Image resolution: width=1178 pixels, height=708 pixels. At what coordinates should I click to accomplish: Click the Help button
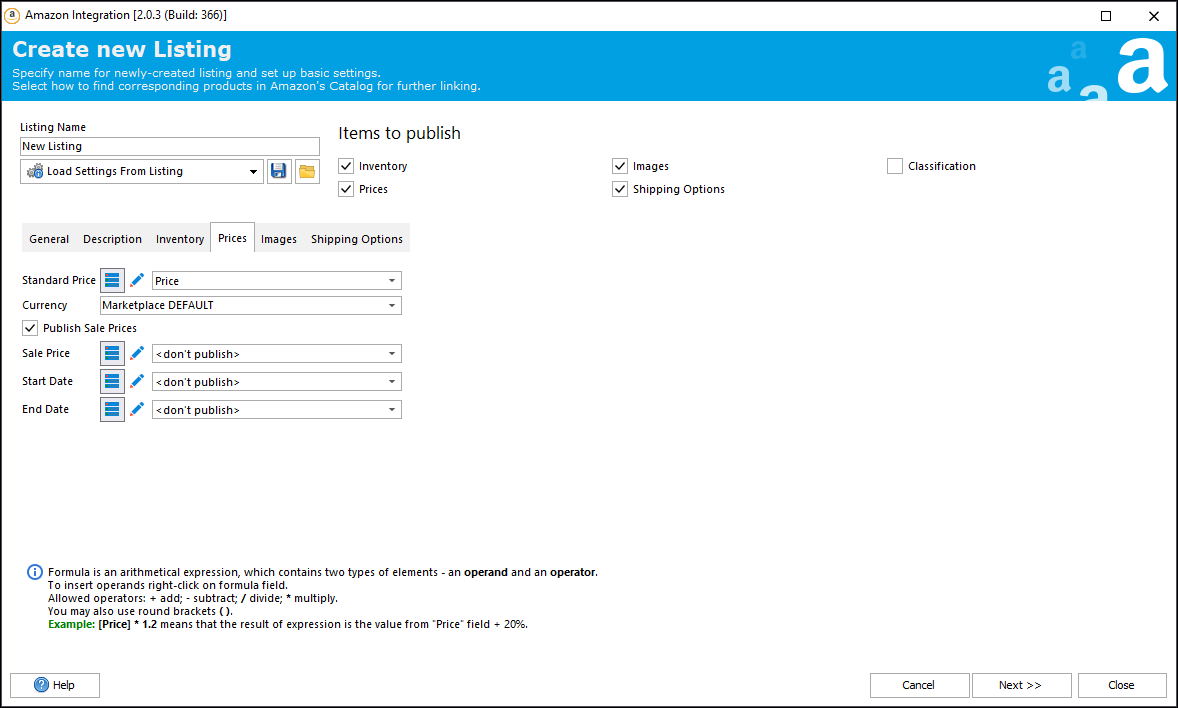pos(55,685)
